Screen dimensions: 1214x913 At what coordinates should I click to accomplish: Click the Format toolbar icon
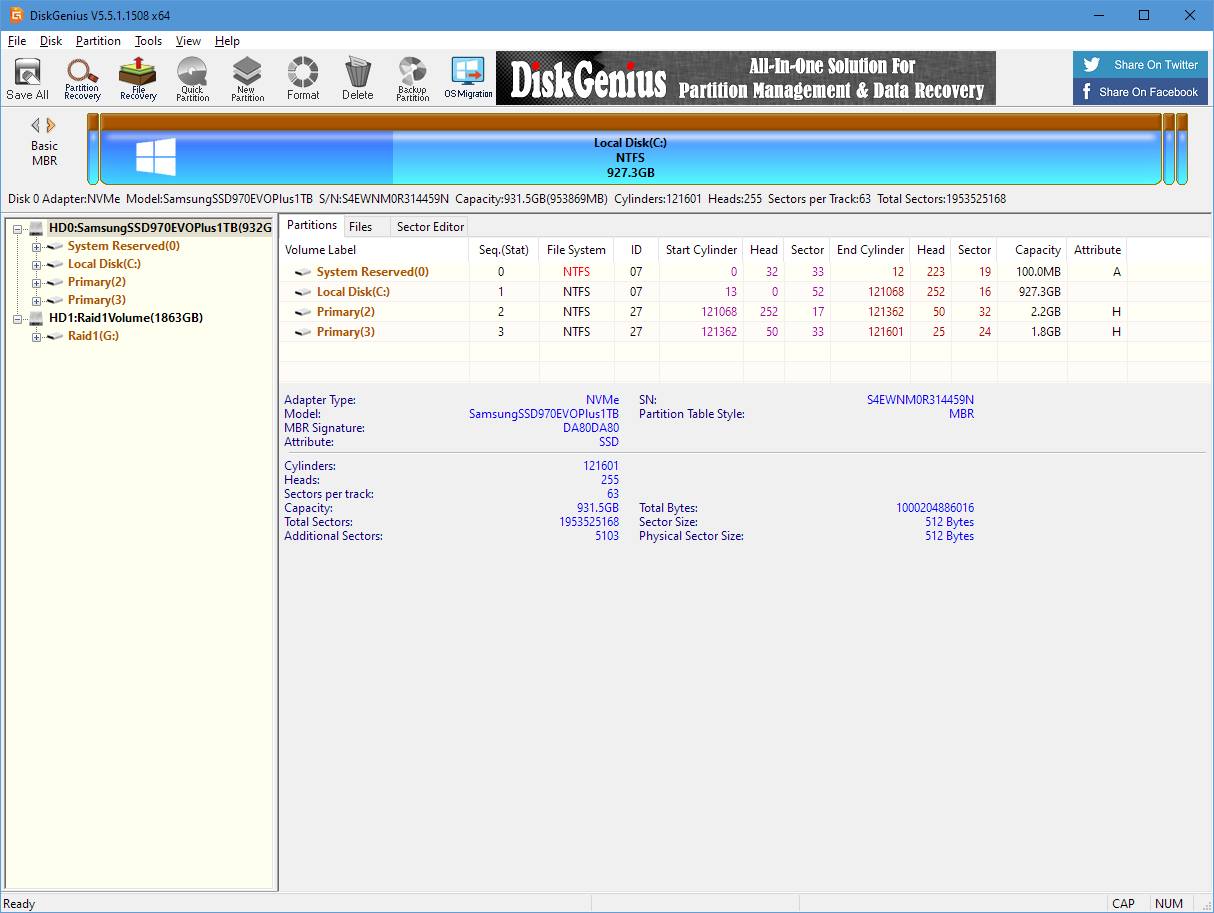(x=303, y=79)
